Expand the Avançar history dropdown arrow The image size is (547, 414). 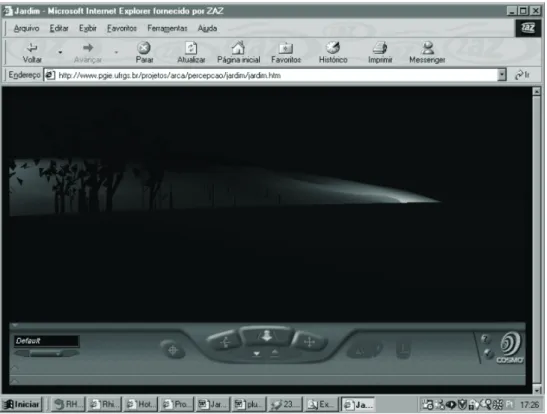pyautogui.click(x=116, y=52)
